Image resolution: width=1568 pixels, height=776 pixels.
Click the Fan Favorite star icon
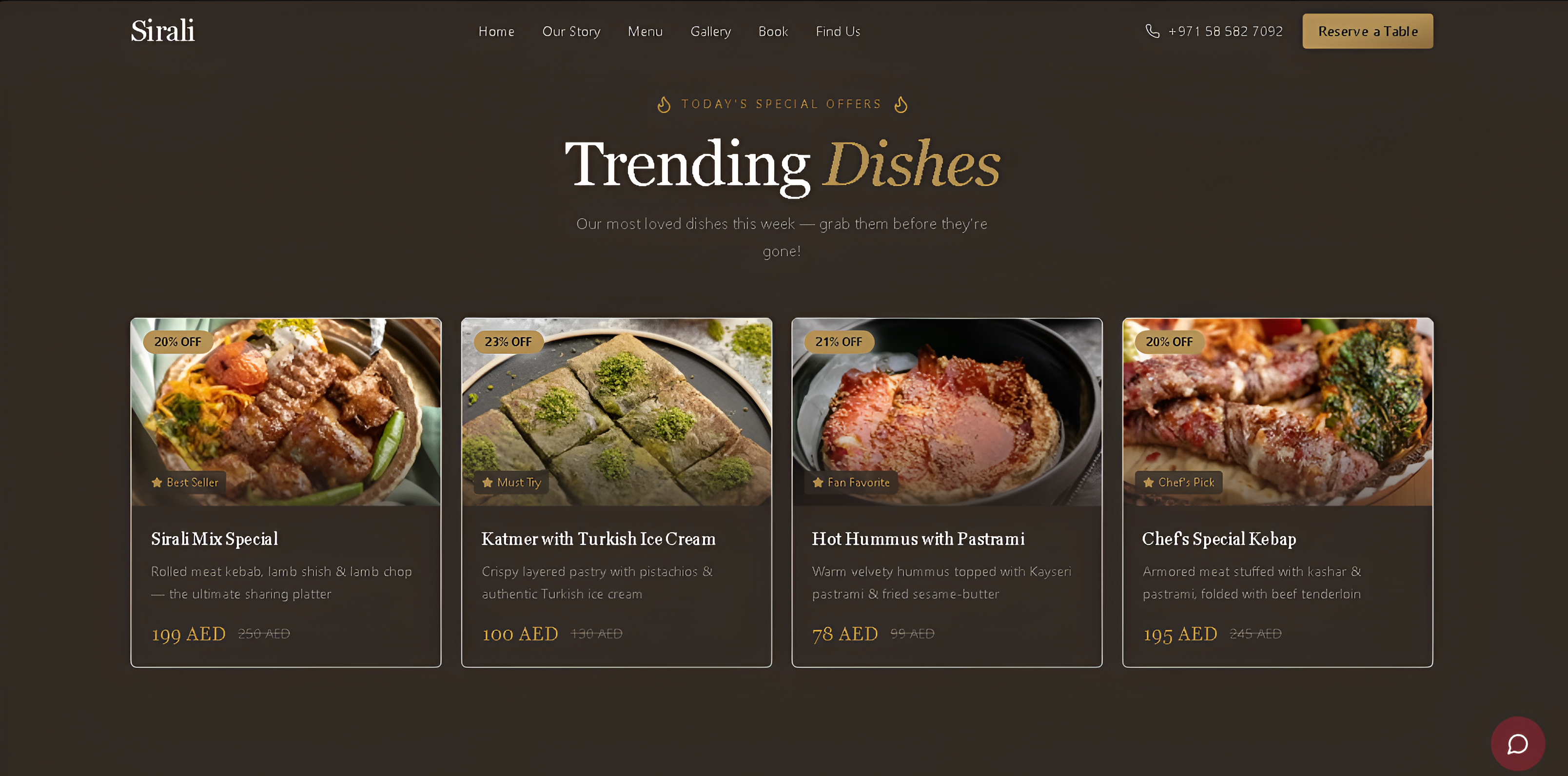(818, 483)
